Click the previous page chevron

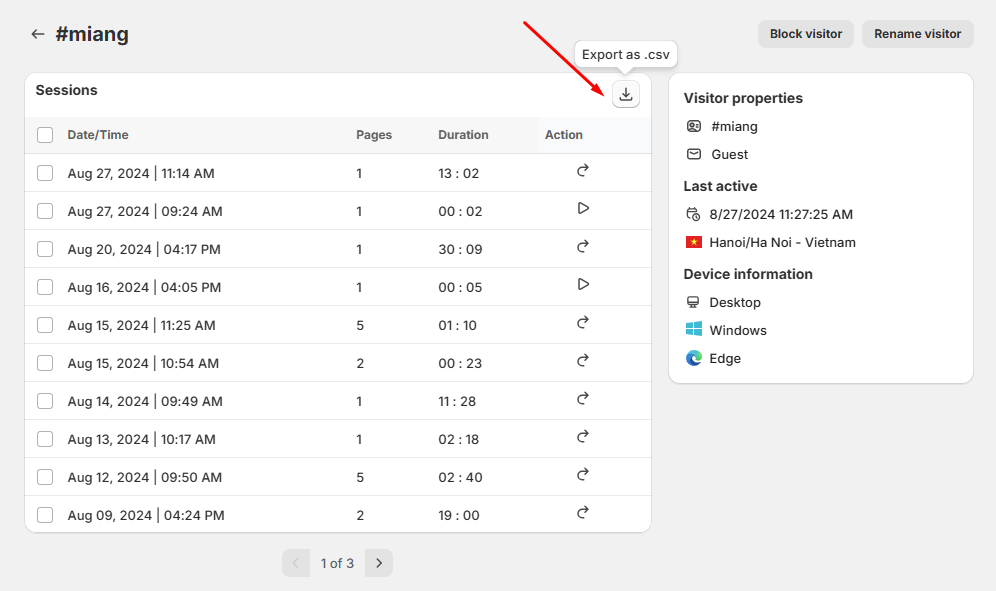[x=295, y=563]
